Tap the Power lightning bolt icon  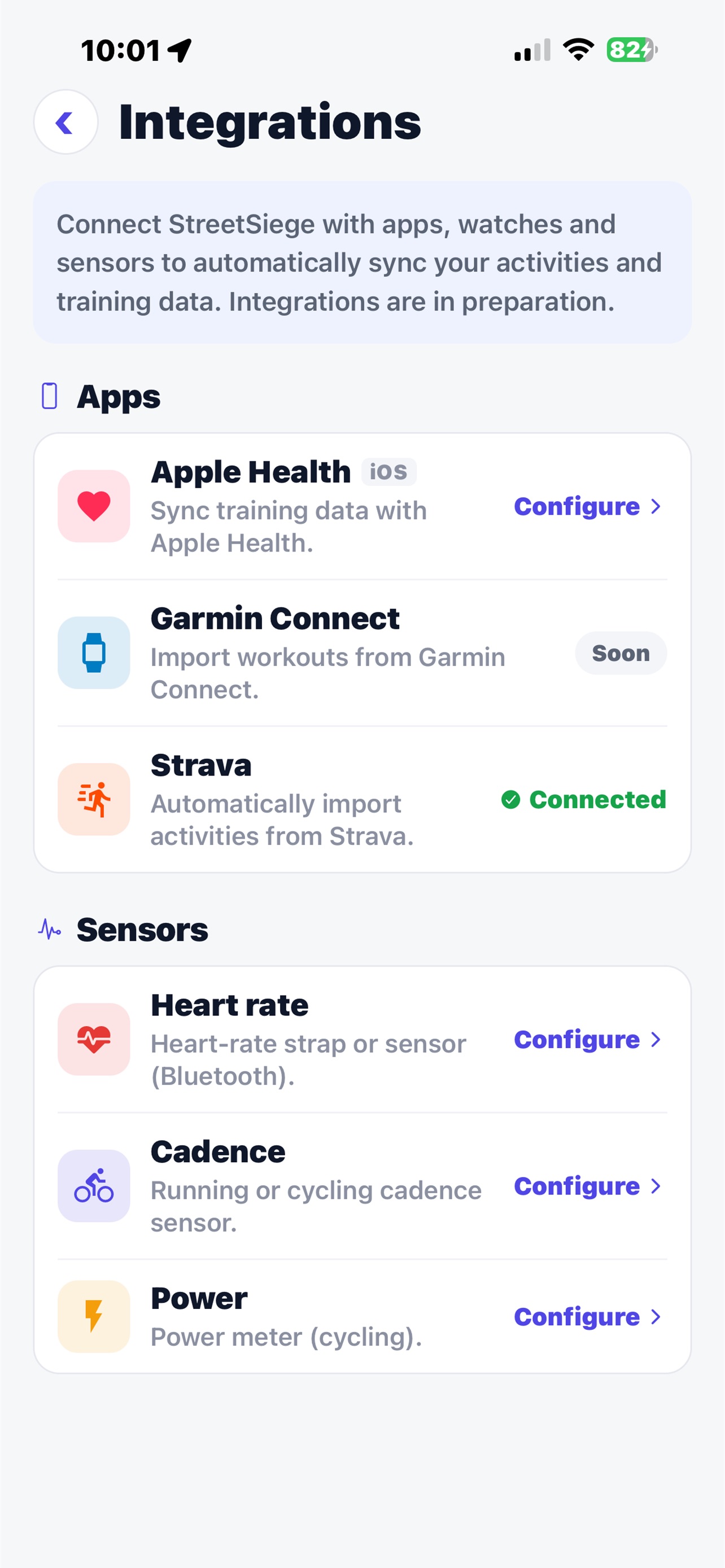[x=94, y=1317]
